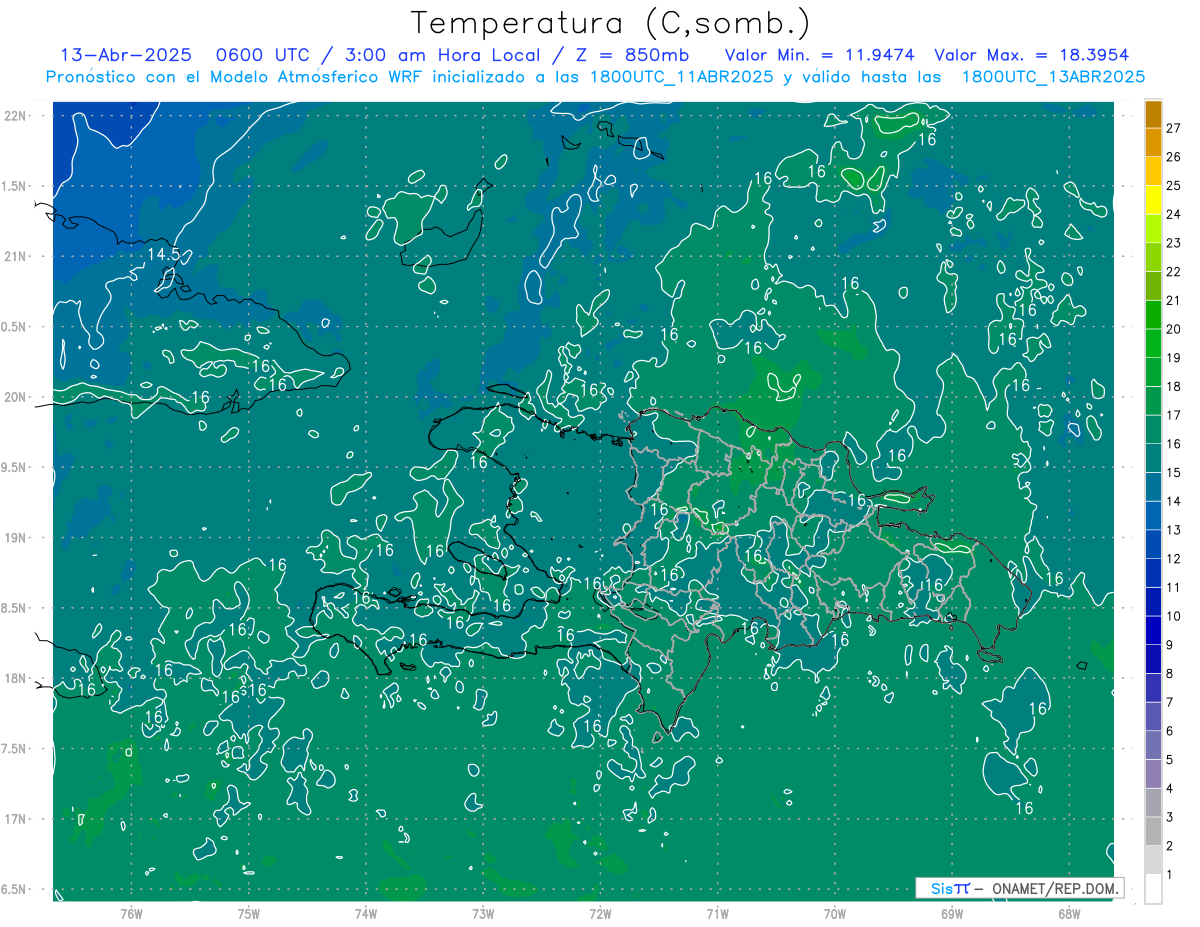Image resolution: width=1200 pixels, height=927 pixels.
Task: Click the '27' colorbar scale label
Action: 1173,128
